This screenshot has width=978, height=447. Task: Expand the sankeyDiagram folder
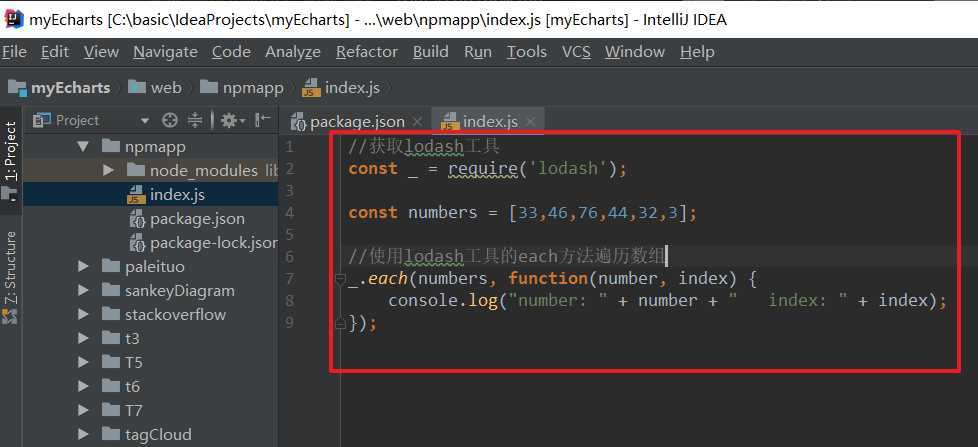(84, 291)
